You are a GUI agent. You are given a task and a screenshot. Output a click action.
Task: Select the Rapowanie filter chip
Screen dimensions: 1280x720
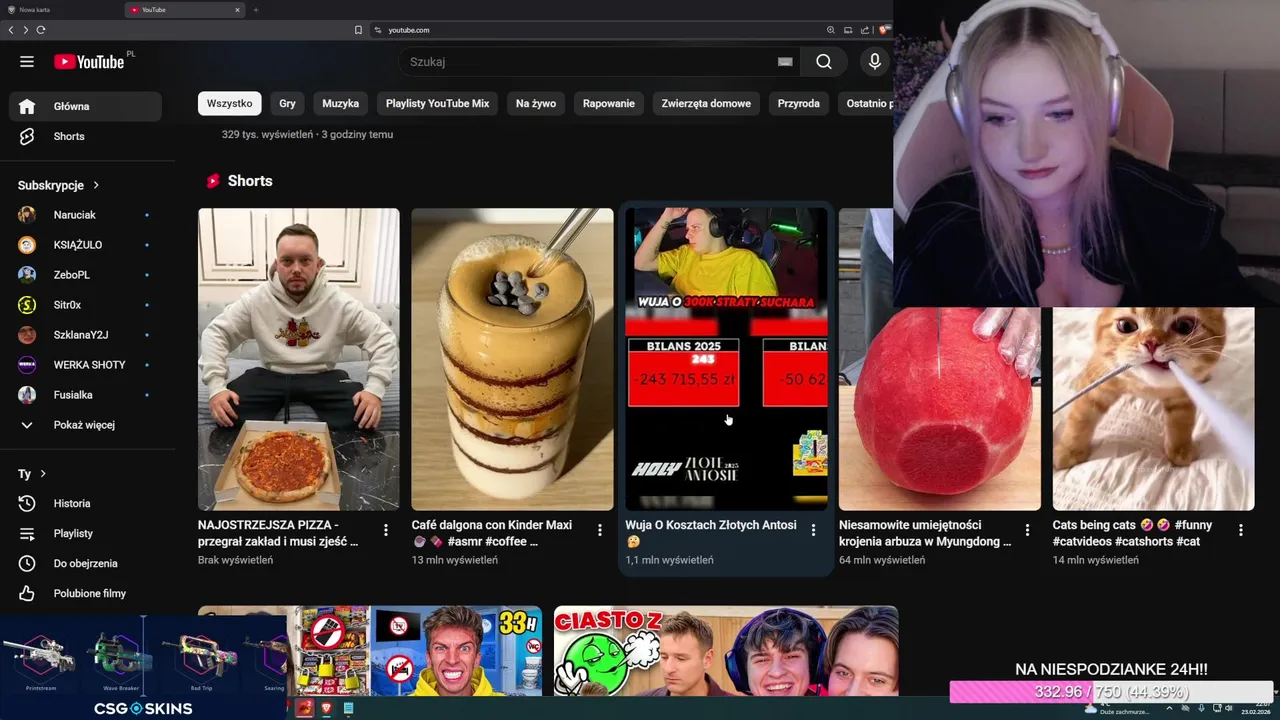pyautogui.click(x=609, y=103)
